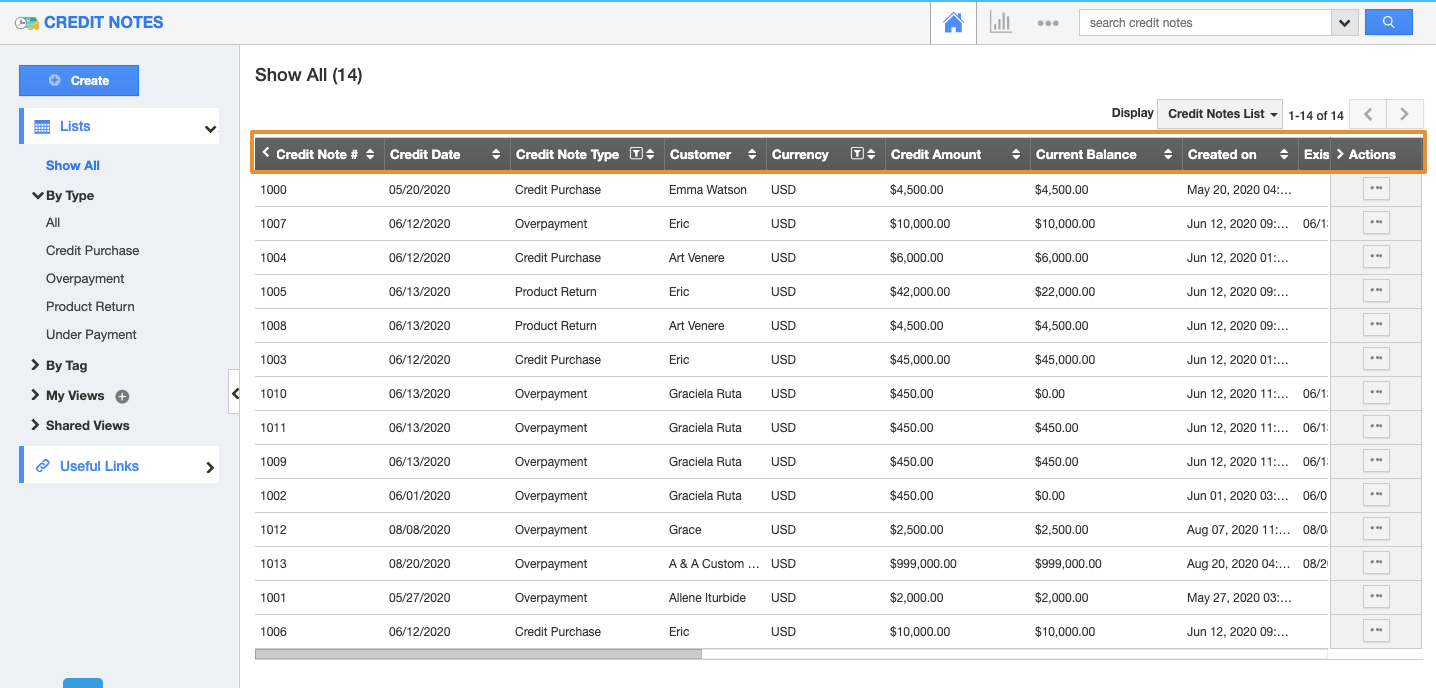Viewport: 1436px width, 688px height.
Task: Click the blue search magnifier button
Action: [1388, 22]
